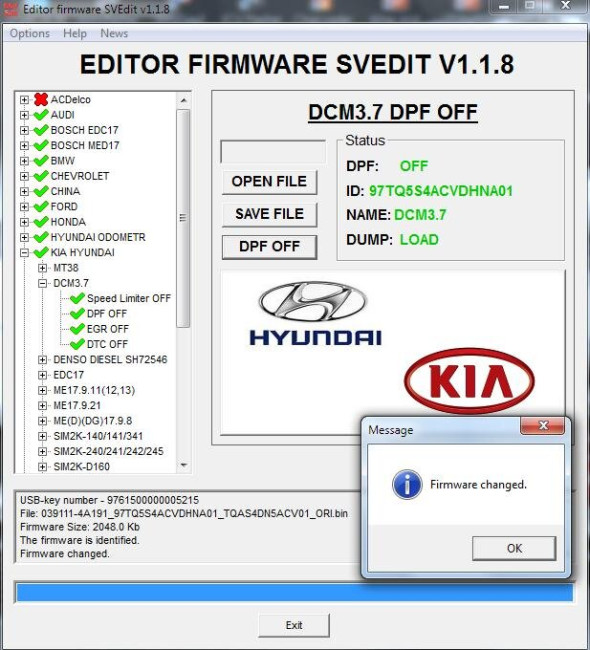This screenshot has height=650, width=590.
Task: Click OK in the Message dialog
Action: 514,548
